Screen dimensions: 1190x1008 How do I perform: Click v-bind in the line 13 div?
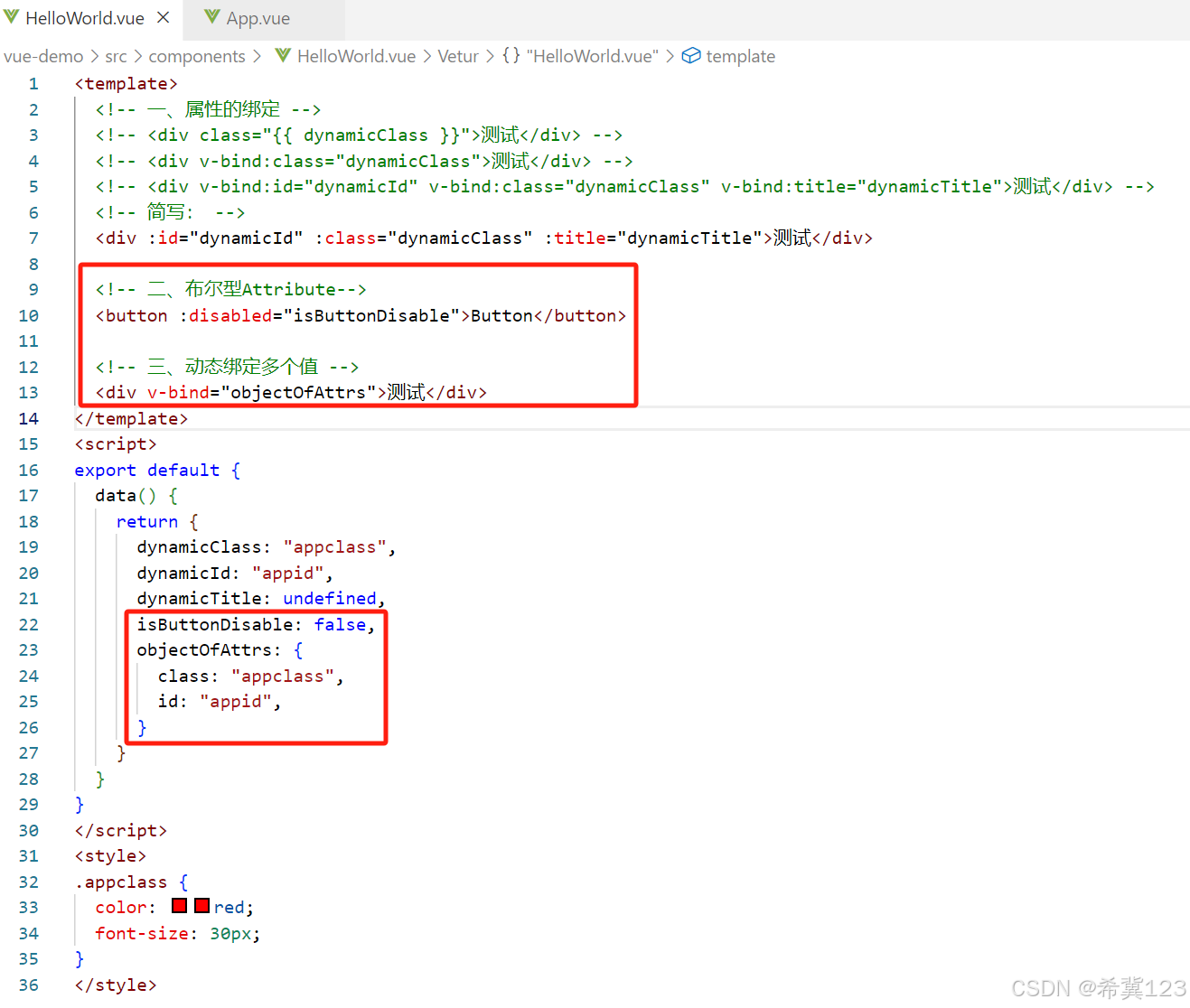point(179,392)
